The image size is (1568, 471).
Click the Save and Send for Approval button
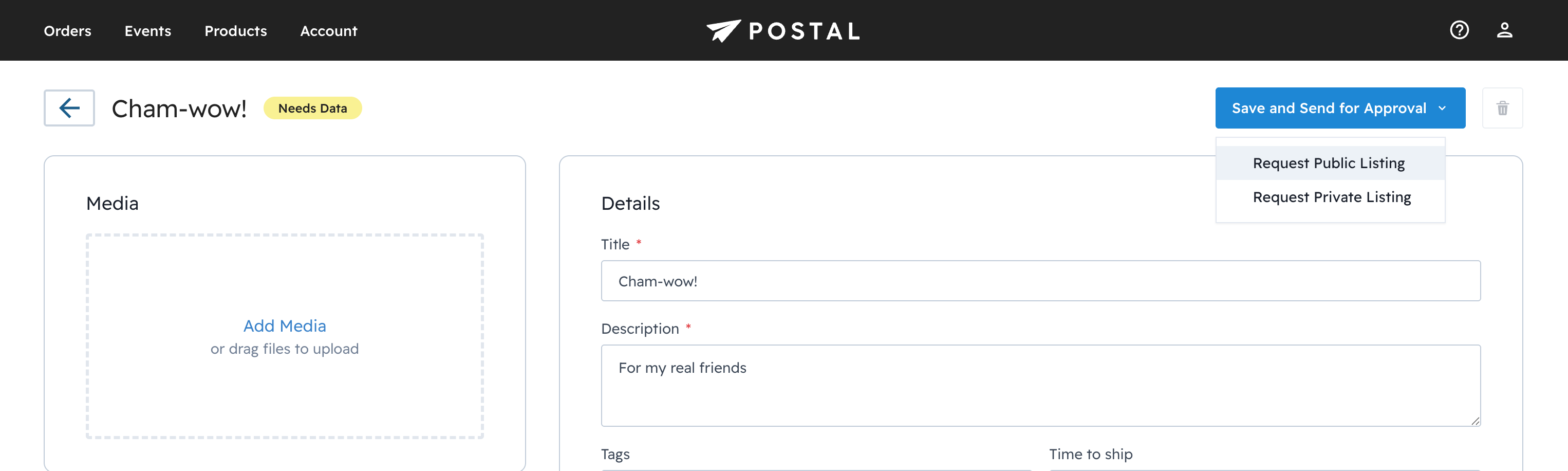click(x=1328, y=108)
